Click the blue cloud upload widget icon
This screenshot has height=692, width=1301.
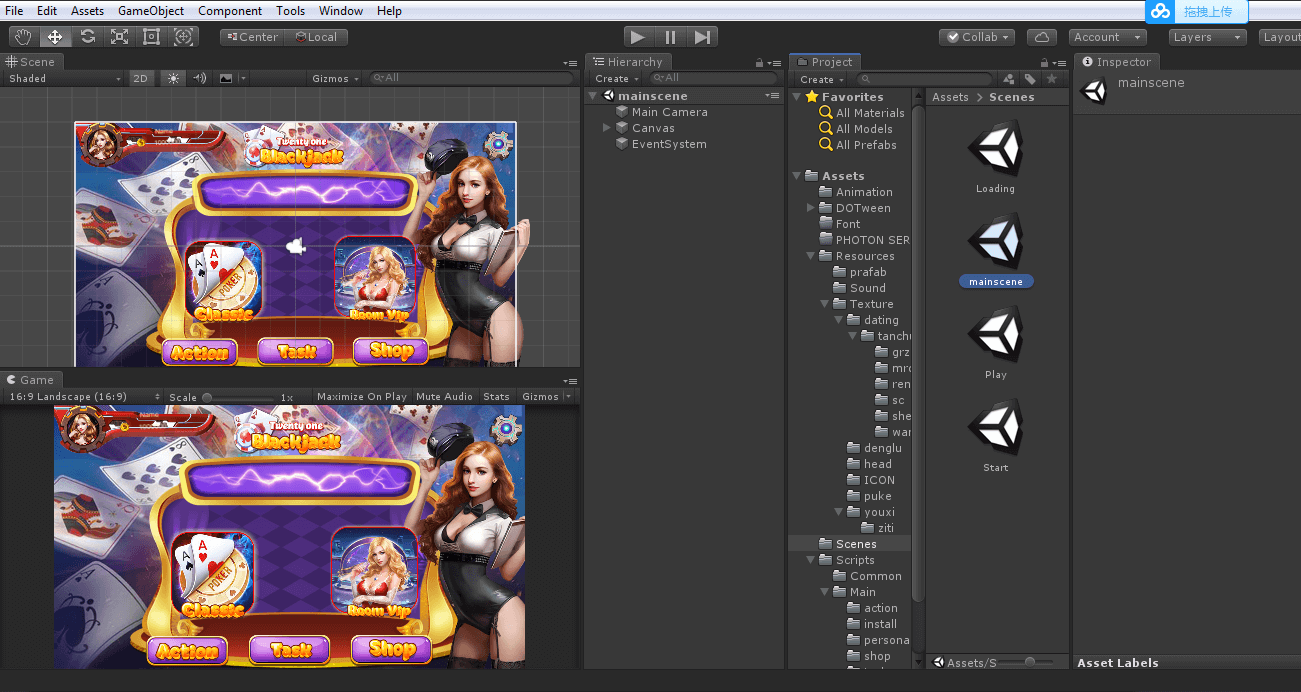coord(1160,11)
